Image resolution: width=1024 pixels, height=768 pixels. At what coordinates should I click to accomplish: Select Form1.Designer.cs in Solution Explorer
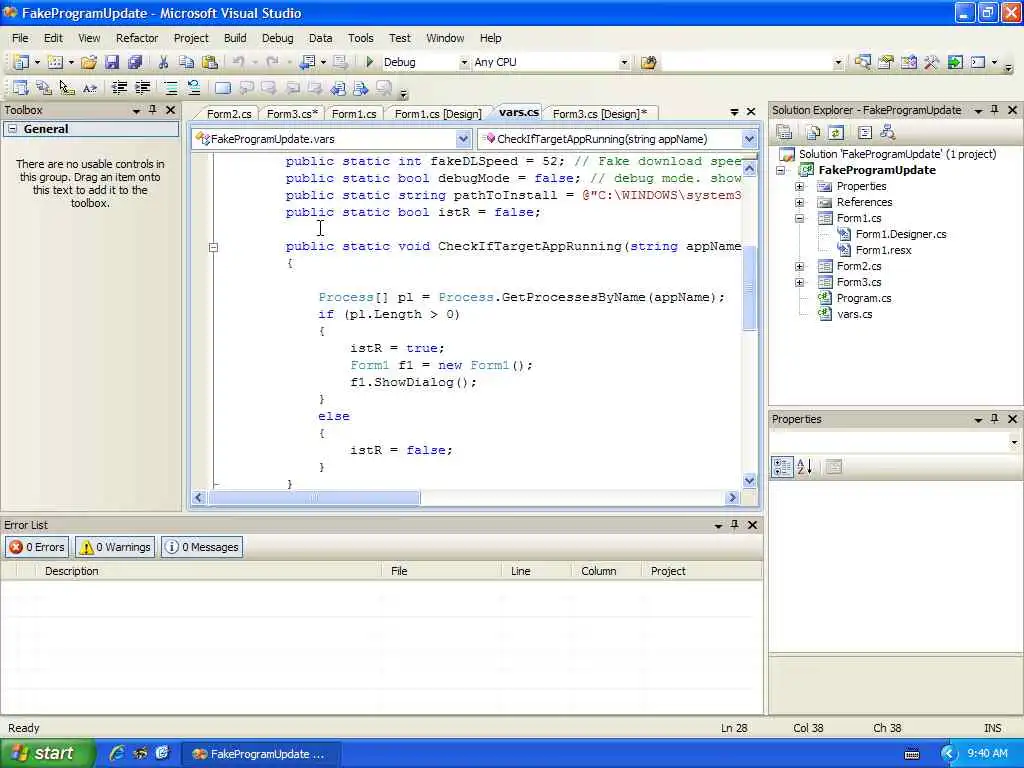pos(901,234)
